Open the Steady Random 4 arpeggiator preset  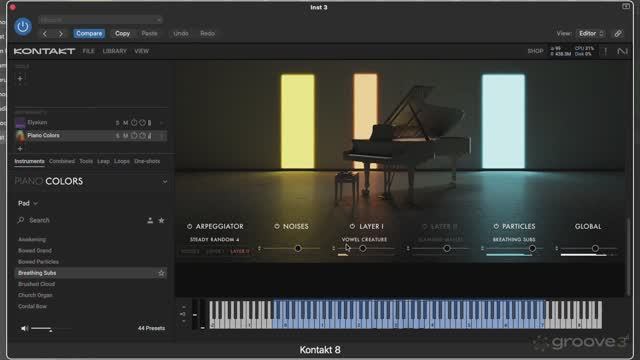(x=215, y=240)
